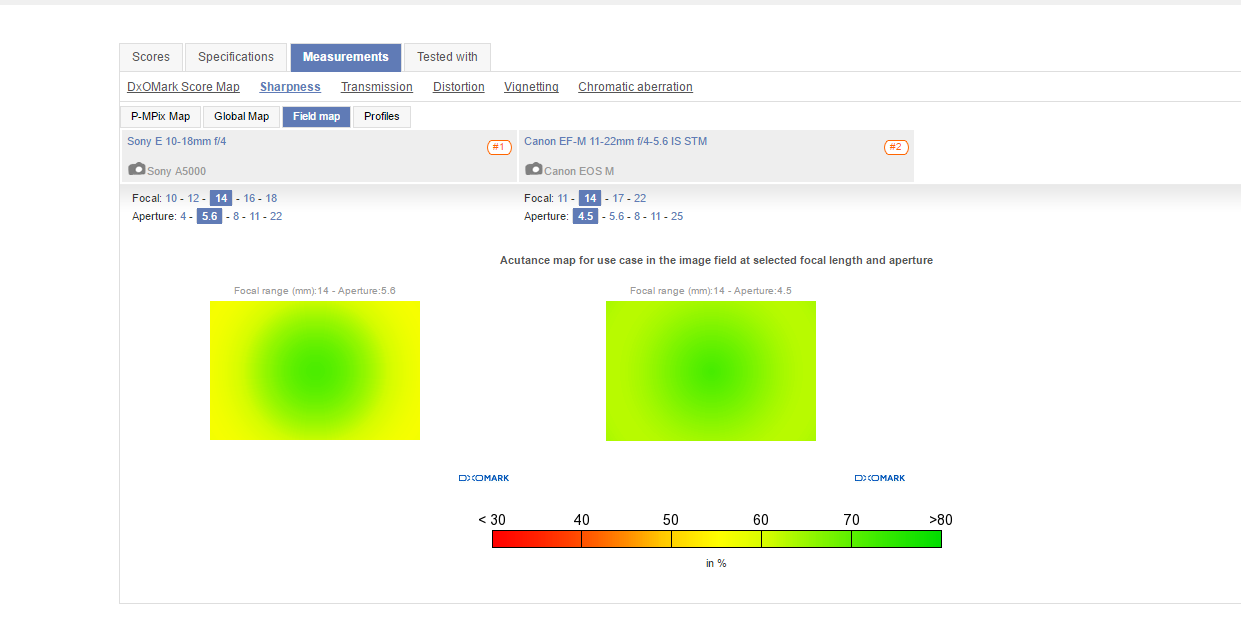Set Canon focal length to 11
Screen dimensions: 1241x619
[563, 198]
